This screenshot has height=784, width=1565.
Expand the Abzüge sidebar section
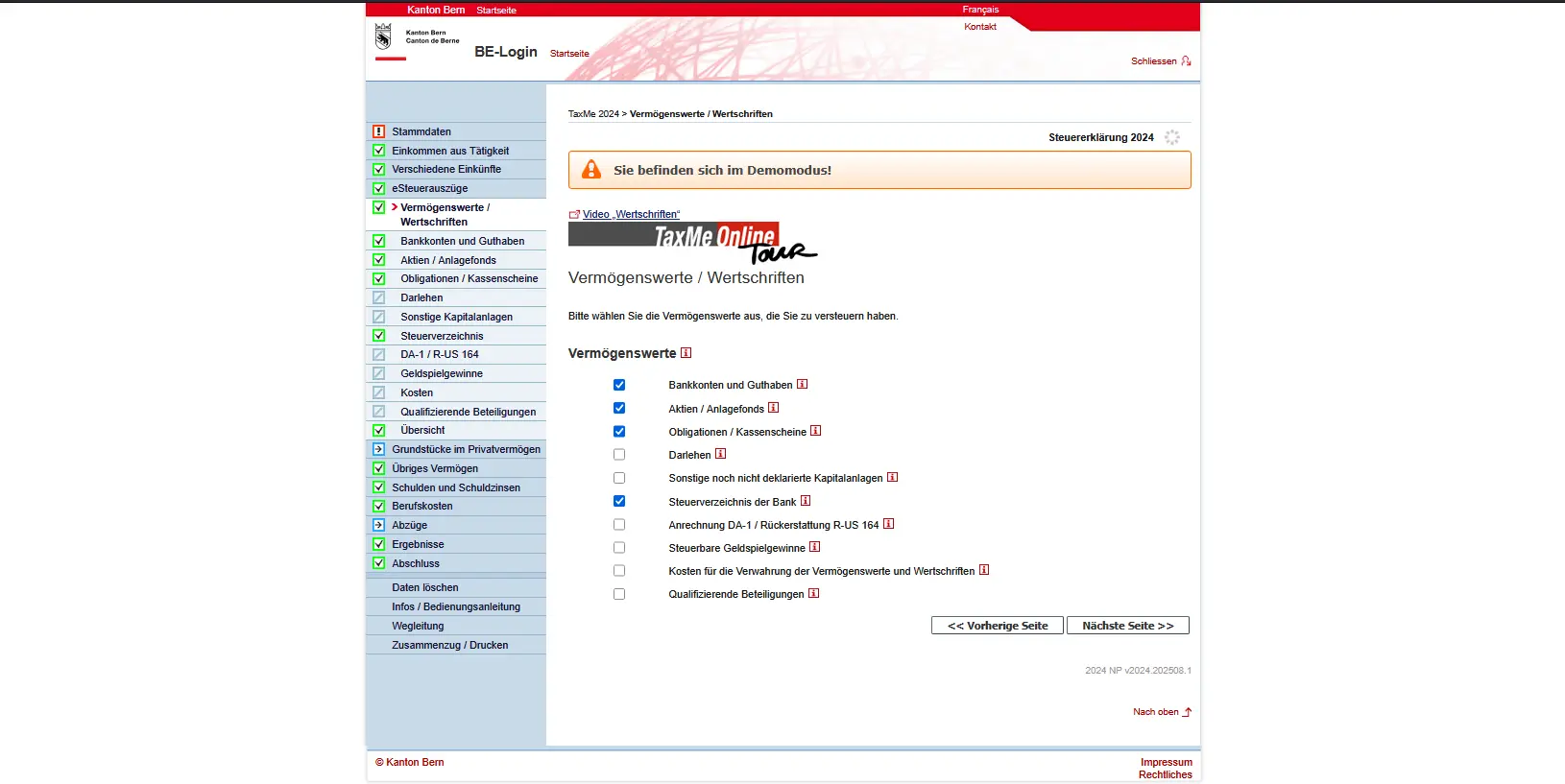[409, 525]
